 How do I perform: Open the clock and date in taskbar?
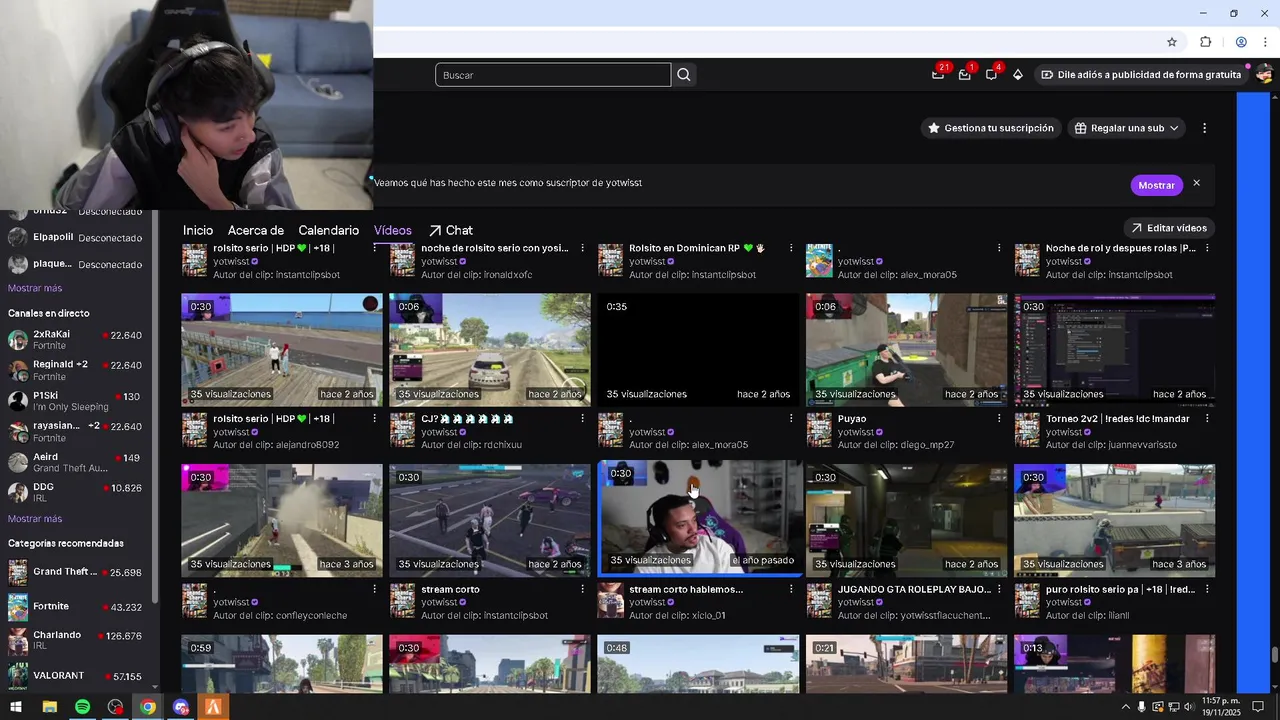1221,707
